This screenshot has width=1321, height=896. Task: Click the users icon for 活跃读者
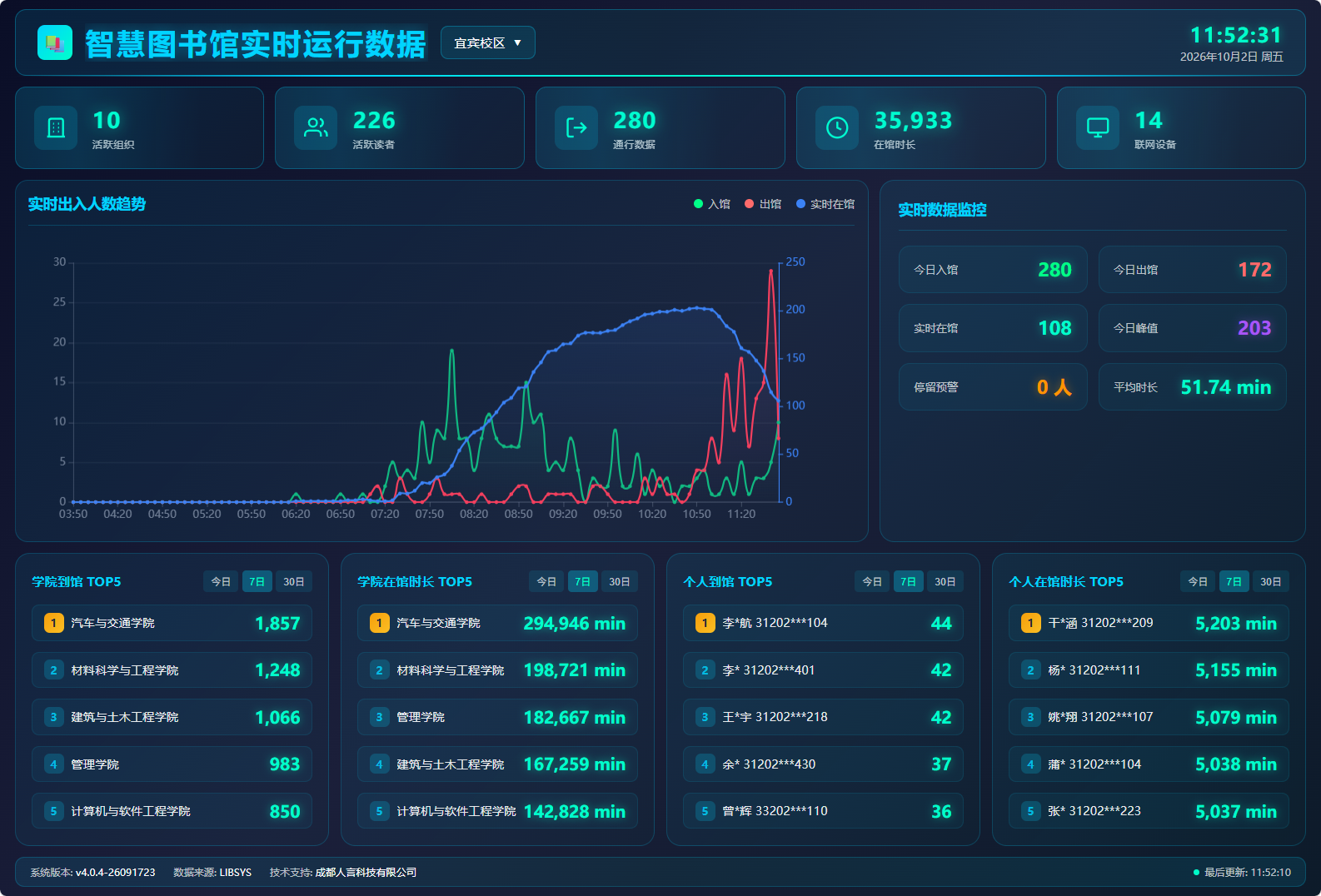pos(316,127)
